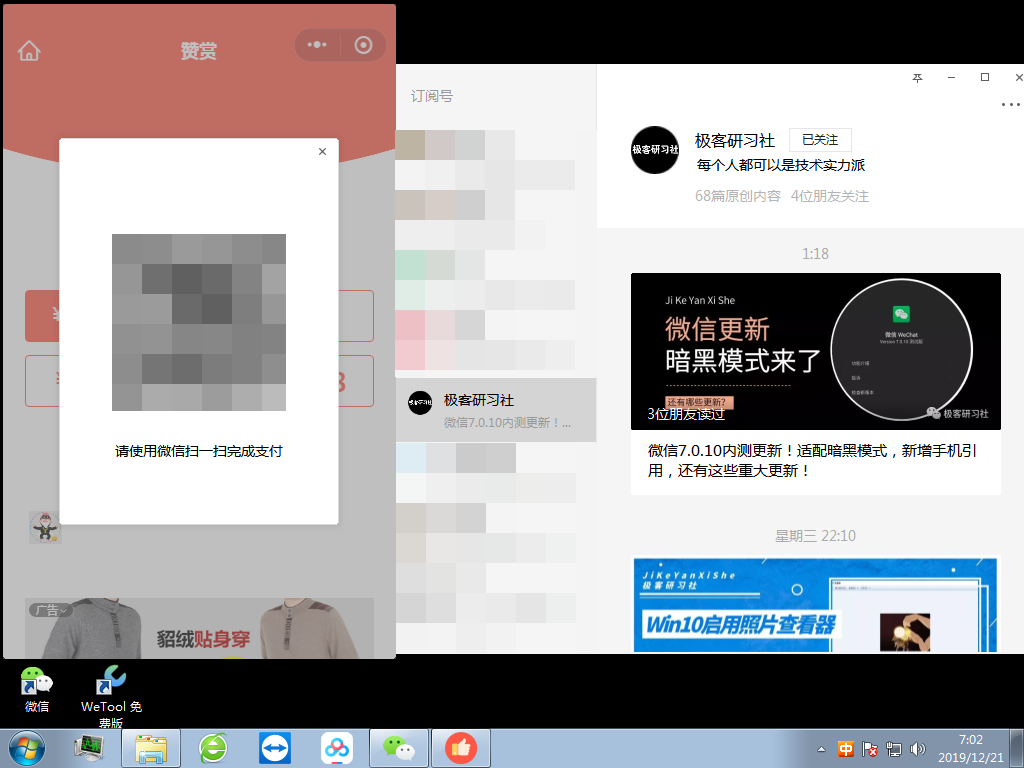Switch to the WeChat taskbar button
This screenshot has height=768, width=1024.
click(399, 748)
